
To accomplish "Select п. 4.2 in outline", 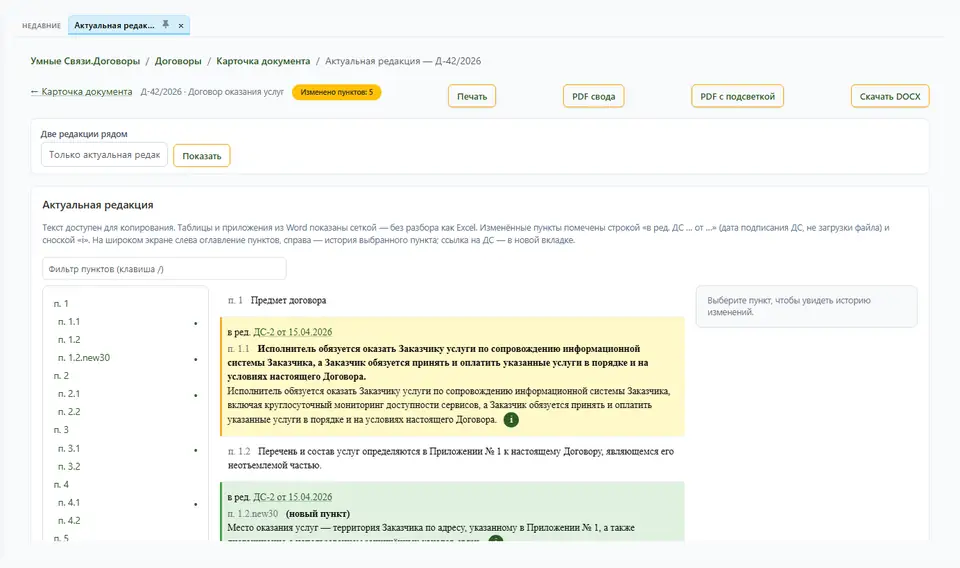I will [x=69, y=520].
